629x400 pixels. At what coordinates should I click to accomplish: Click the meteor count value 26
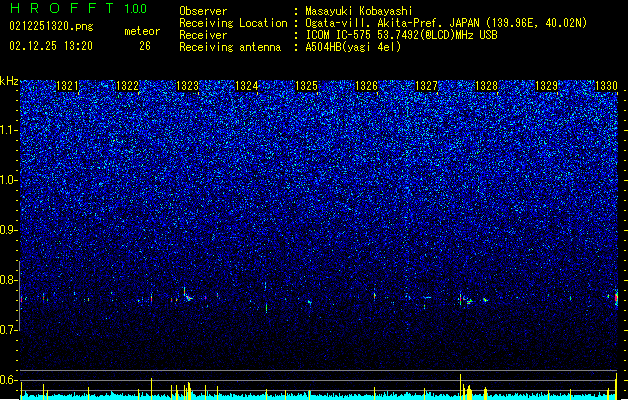(145, 46)
